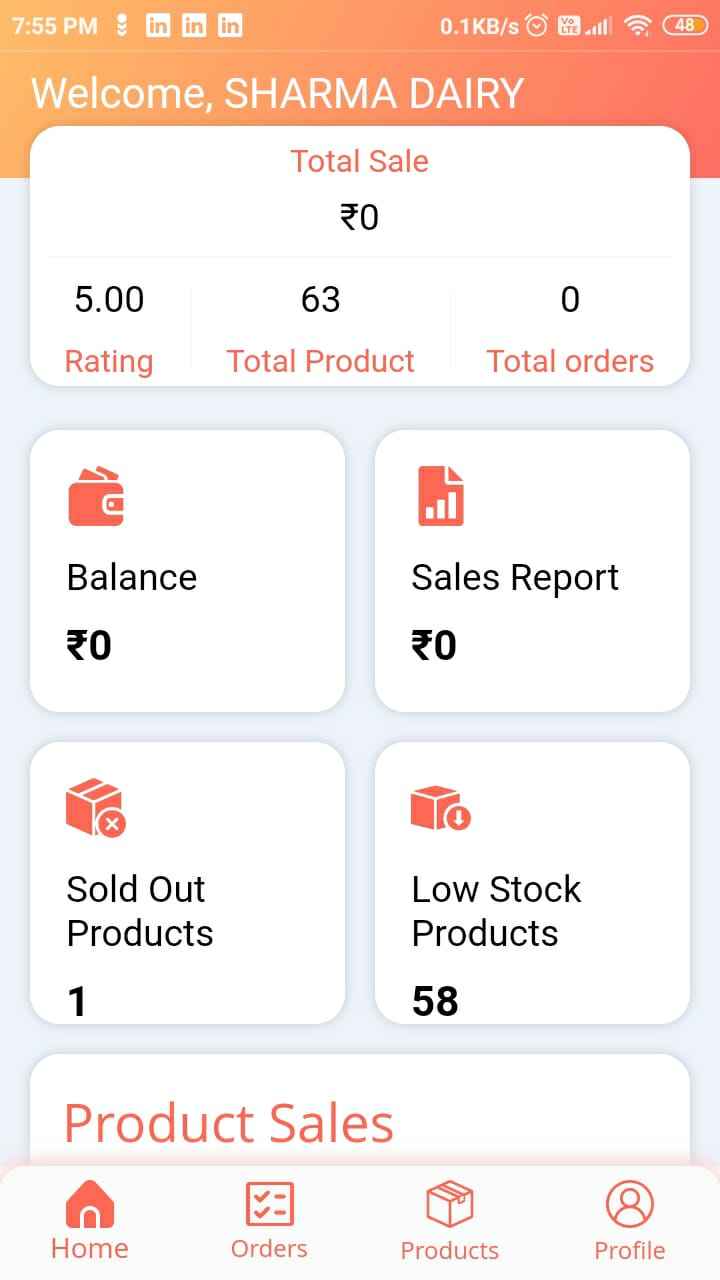The image size is (720, 1280).
Task: Open the Profile tab label
Action: 630,1250
